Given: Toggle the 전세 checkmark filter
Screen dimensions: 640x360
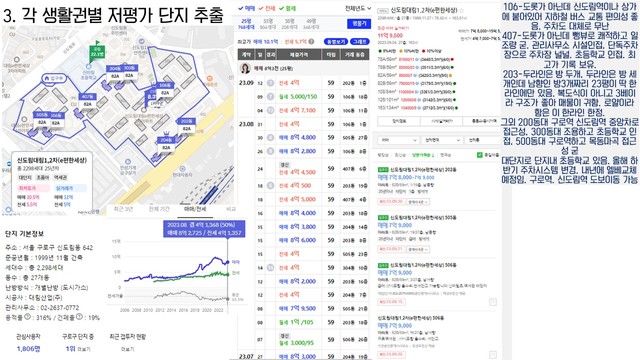Looking at the screenshot, I should click(x=267, y=8).
